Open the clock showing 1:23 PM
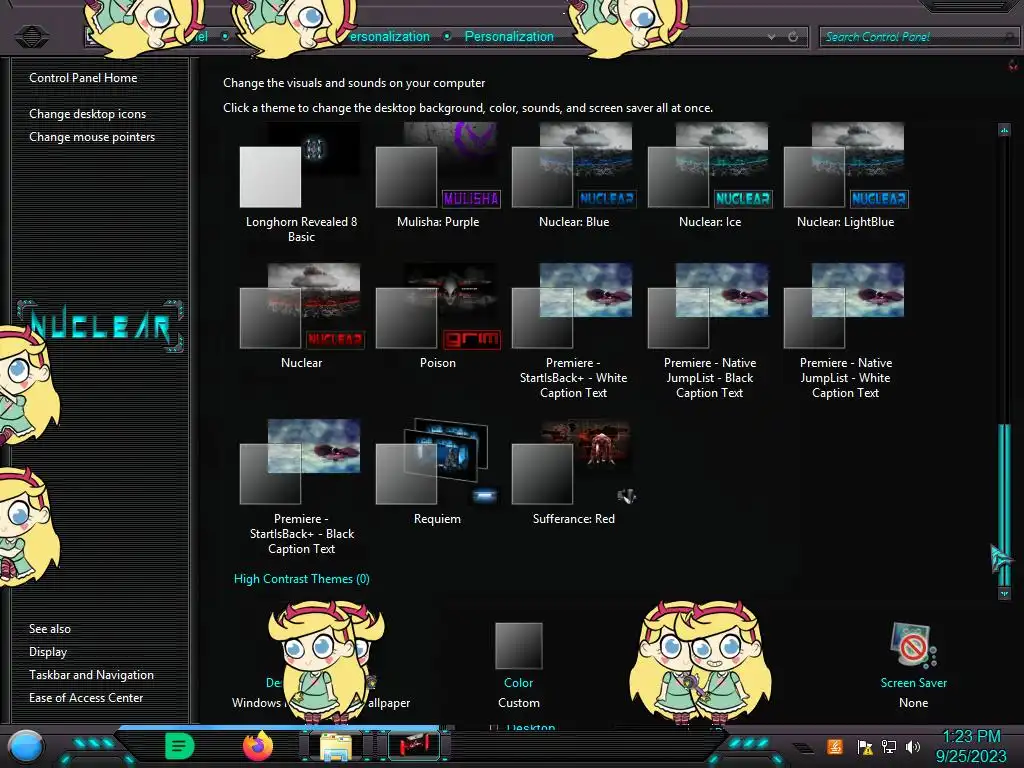The height and width of the screenshot is (768, 1024). (971, 746)
